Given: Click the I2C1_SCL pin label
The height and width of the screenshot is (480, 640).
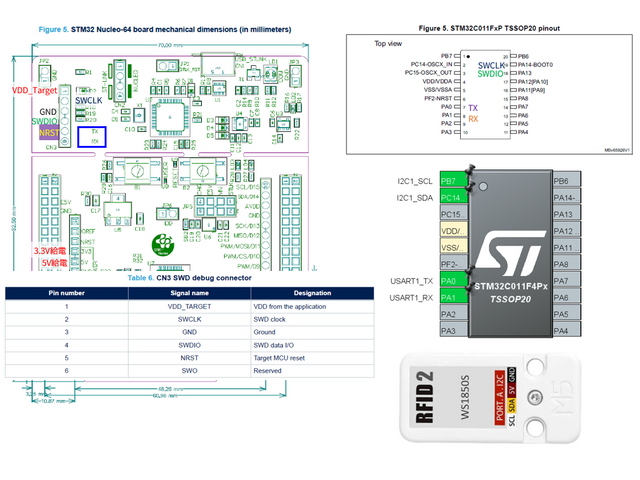Looking at the screenshot, I should [411, 181].
